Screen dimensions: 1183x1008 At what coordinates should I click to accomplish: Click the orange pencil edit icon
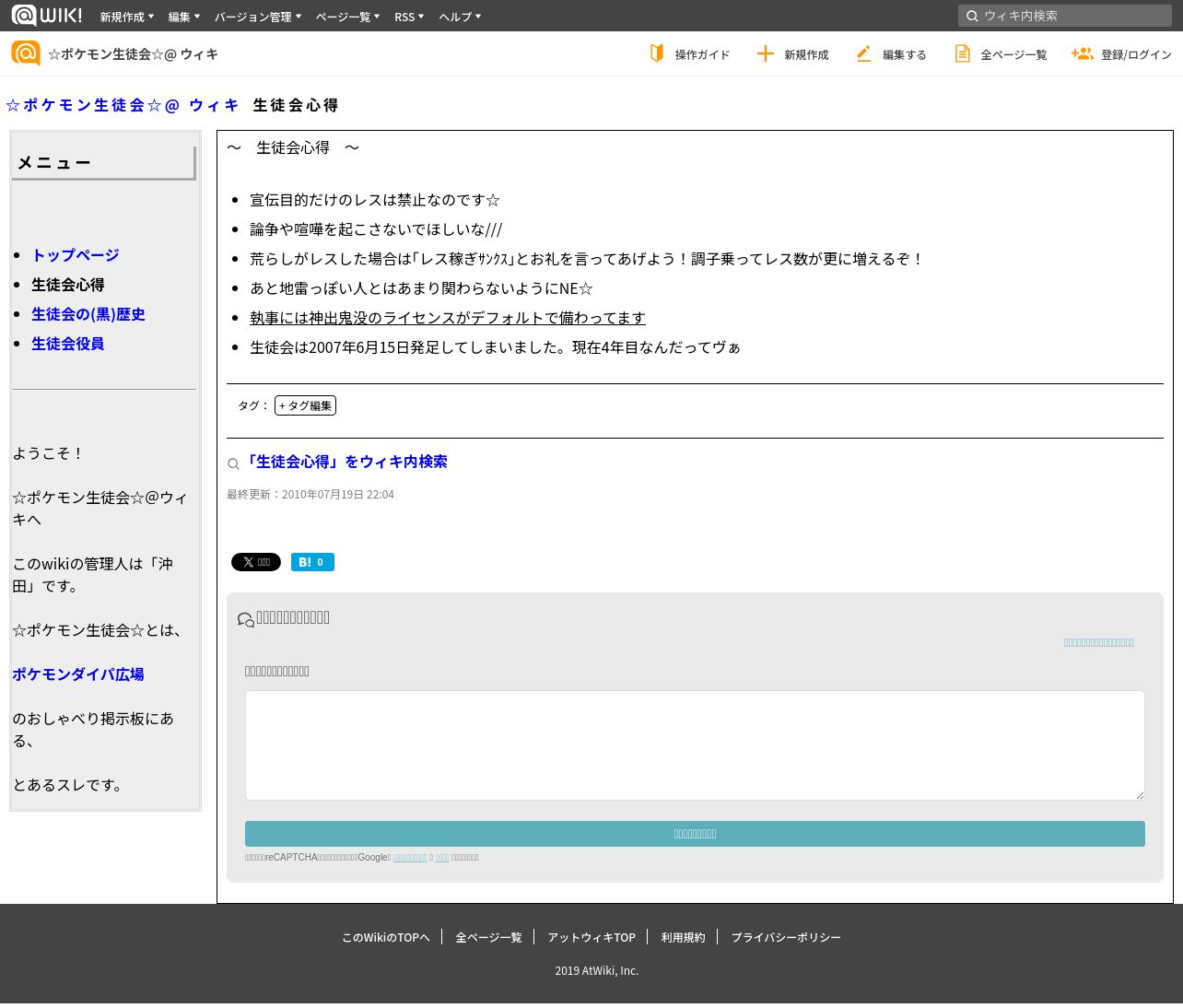click(x=863, y=53)
